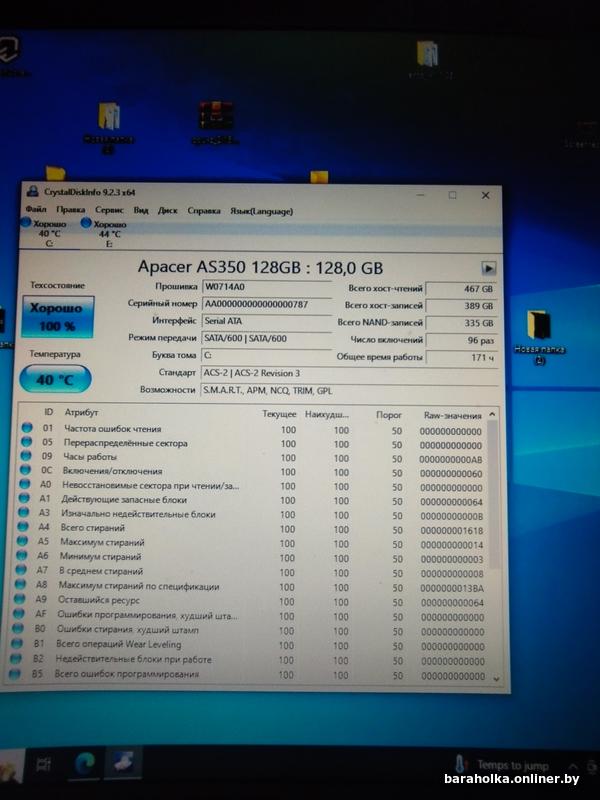Image resolution: width=600 pixels, height=800 pixels.
Task: Click the SATA/600 transfer mode field
Action: tap(266, 338)
